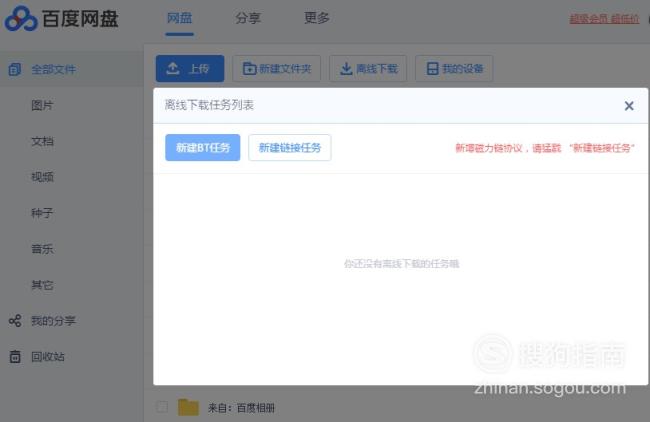Click the 离线下载任务列表 dialog title
Screen dimensions: 650x422
[x=209, y=105]
